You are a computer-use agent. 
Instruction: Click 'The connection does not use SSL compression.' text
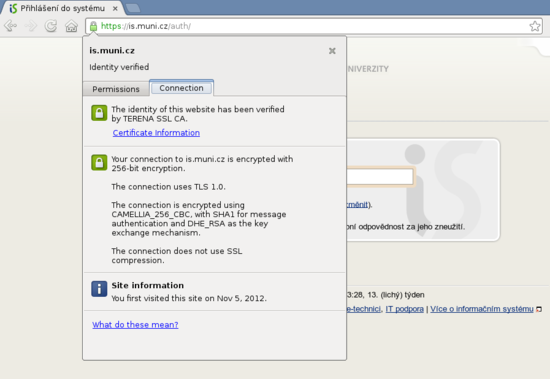tap(177, 256)
